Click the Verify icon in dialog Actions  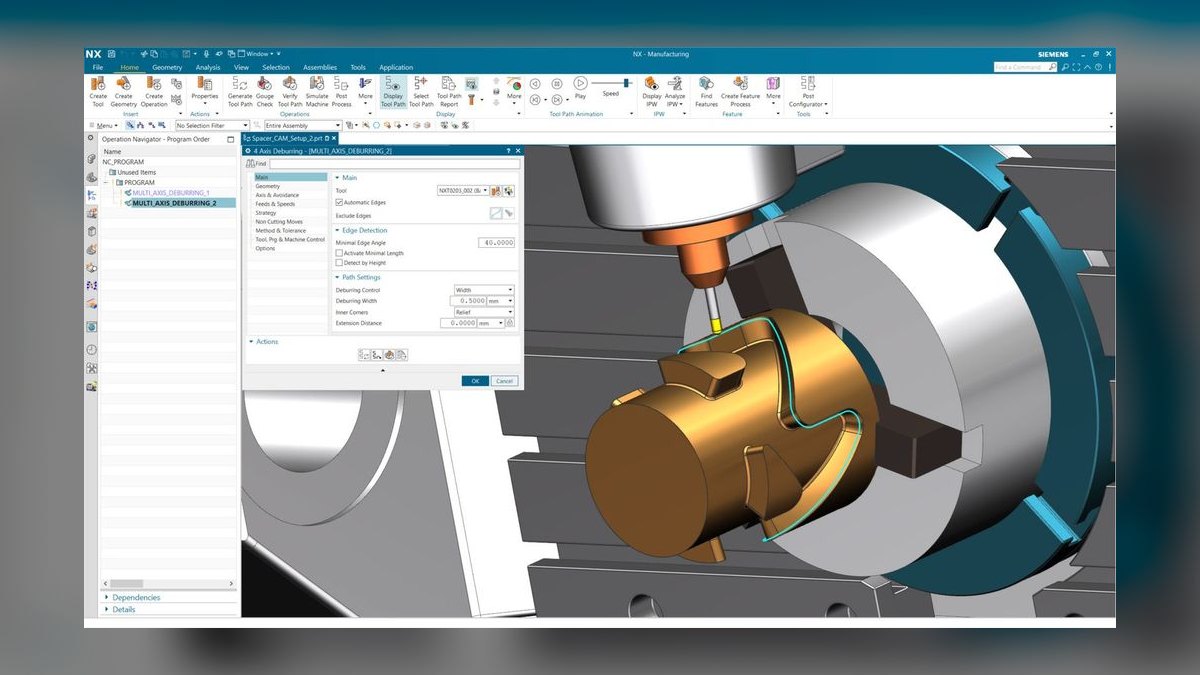click(389, 354)
